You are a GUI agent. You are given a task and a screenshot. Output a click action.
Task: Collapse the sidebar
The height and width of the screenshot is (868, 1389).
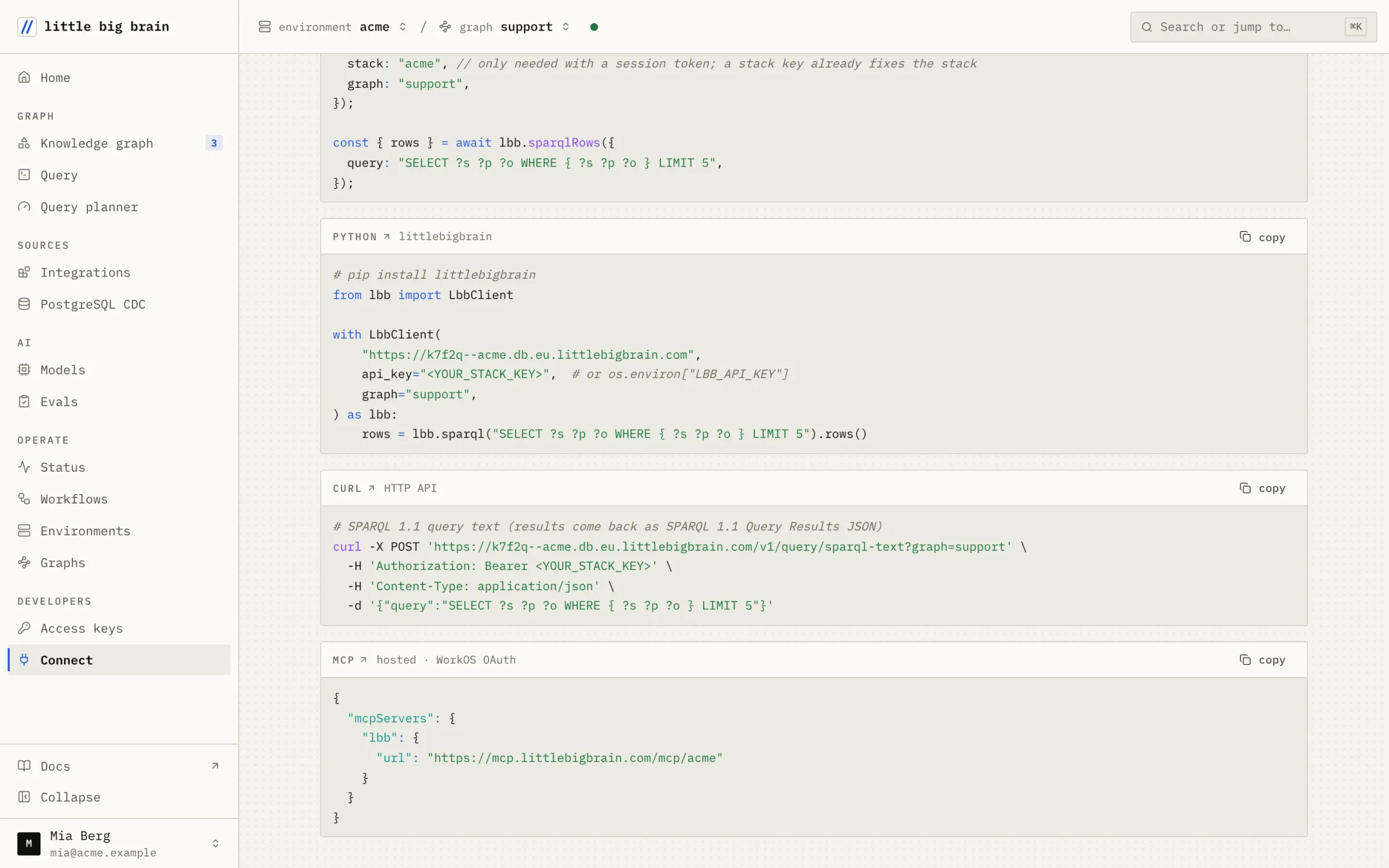[x=119, y=797]
